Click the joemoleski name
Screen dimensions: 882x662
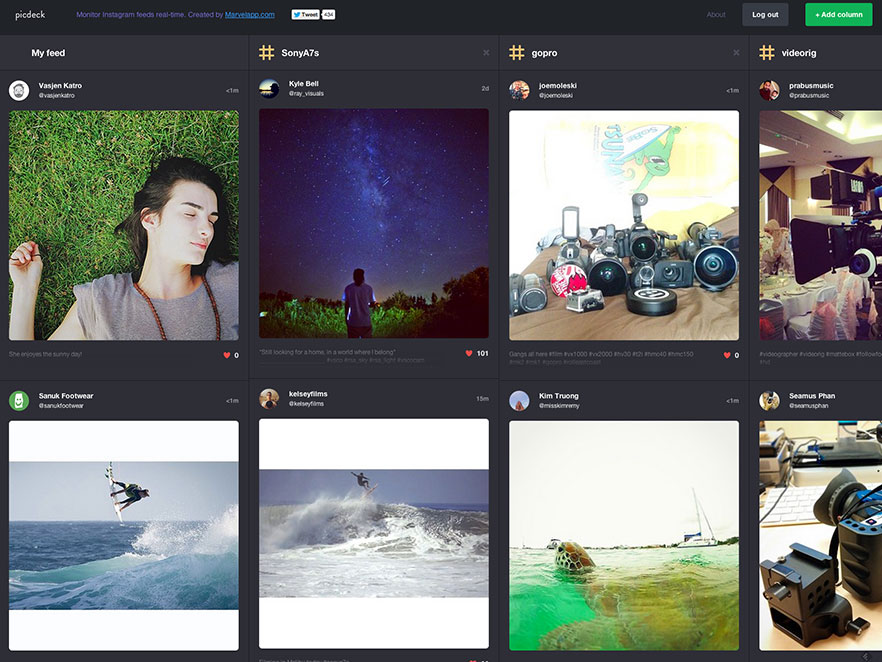[557, 85]
